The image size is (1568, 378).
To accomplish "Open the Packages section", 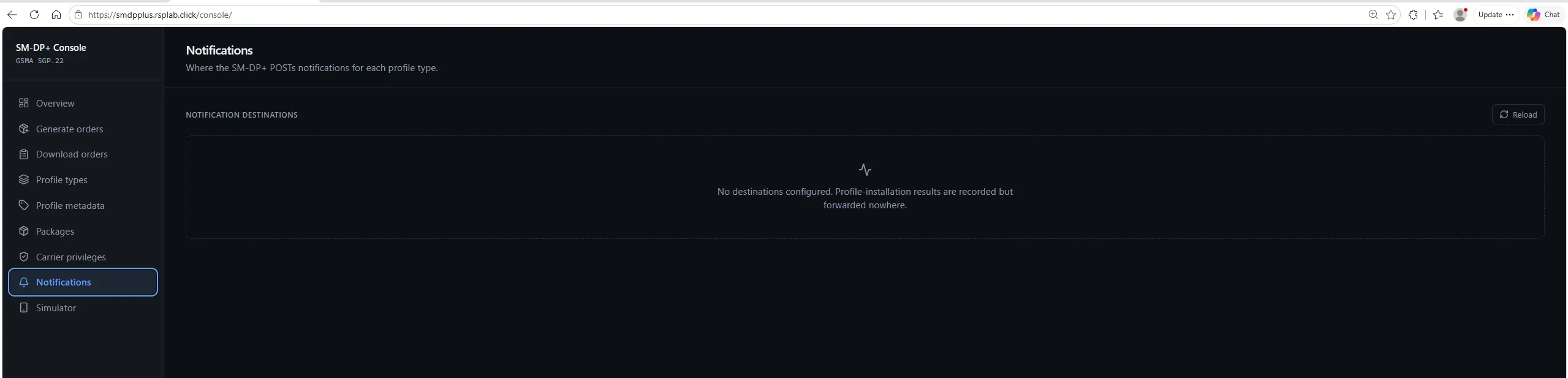I will 83,231.
